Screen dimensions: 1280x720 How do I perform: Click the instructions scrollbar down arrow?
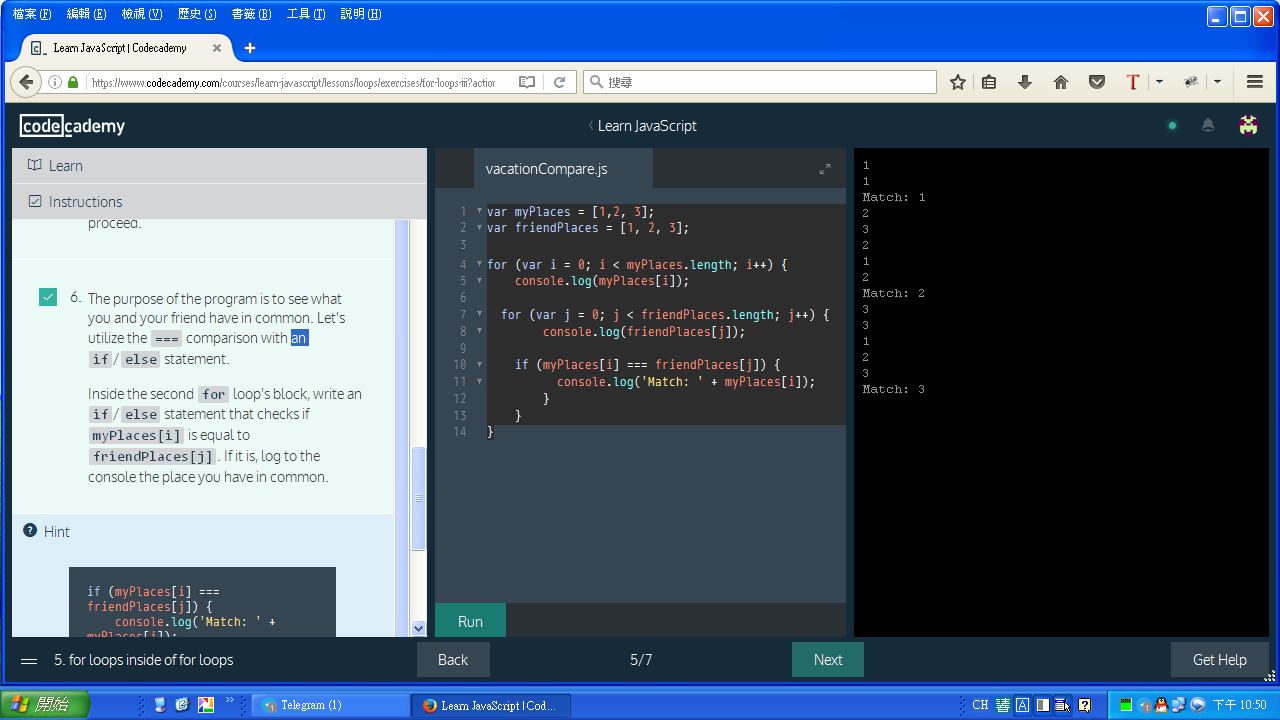pyautogui.click(x=418, y=628)
